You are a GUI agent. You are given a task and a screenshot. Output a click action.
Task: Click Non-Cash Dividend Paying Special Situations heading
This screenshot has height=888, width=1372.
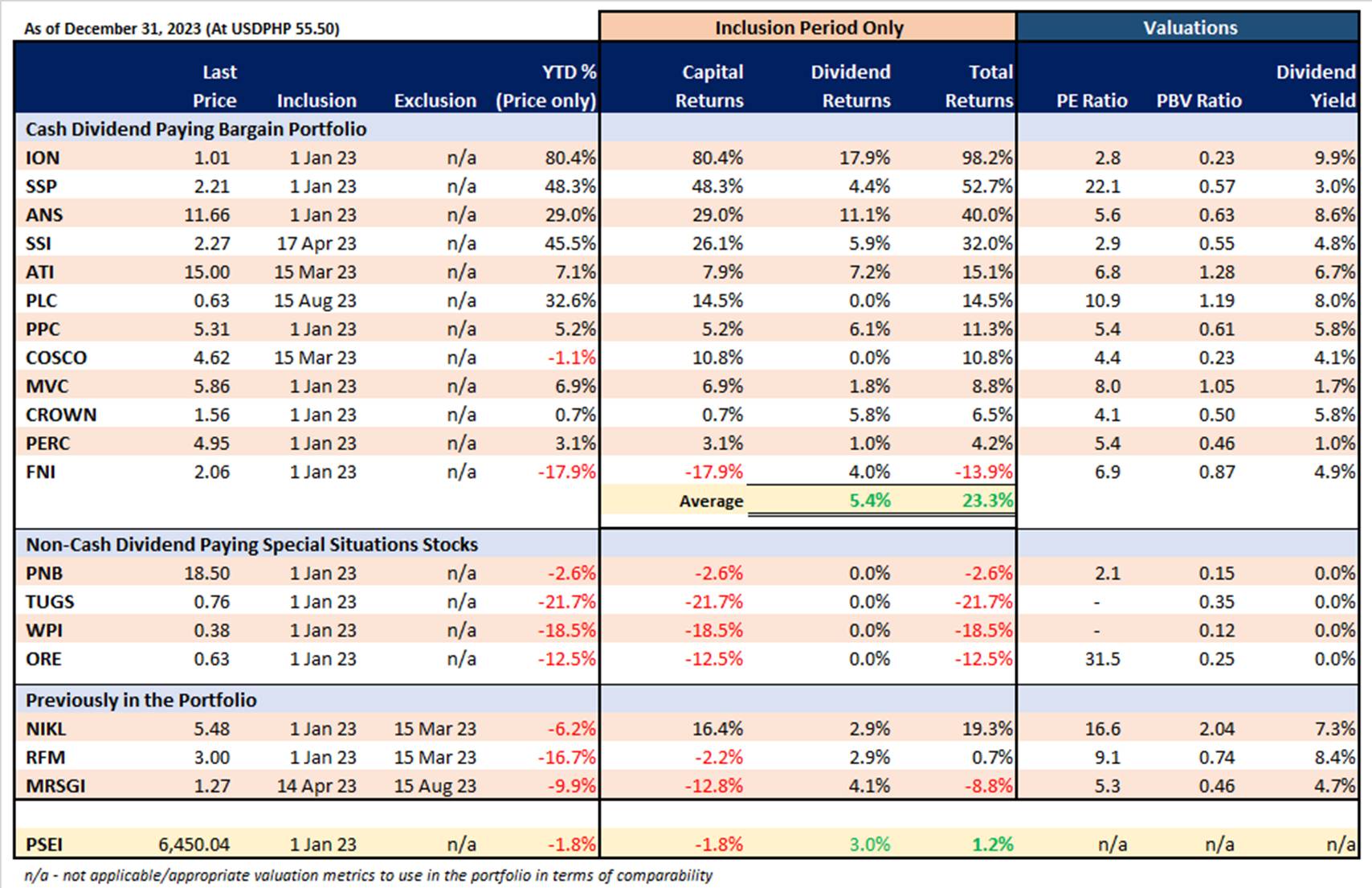click(x=251, y=545)
